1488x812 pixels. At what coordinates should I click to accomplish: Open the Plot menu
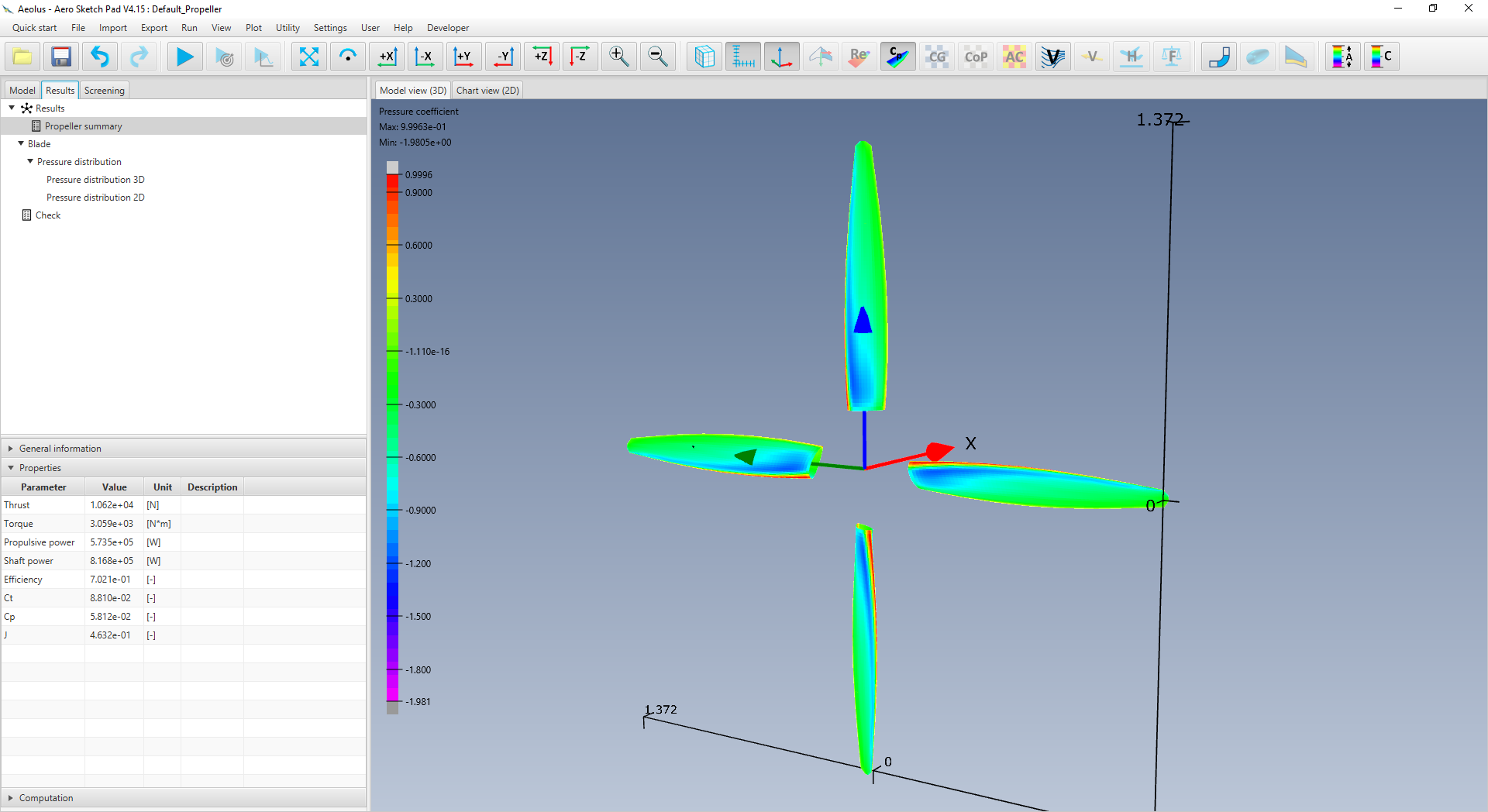click(x=253, y=27)
